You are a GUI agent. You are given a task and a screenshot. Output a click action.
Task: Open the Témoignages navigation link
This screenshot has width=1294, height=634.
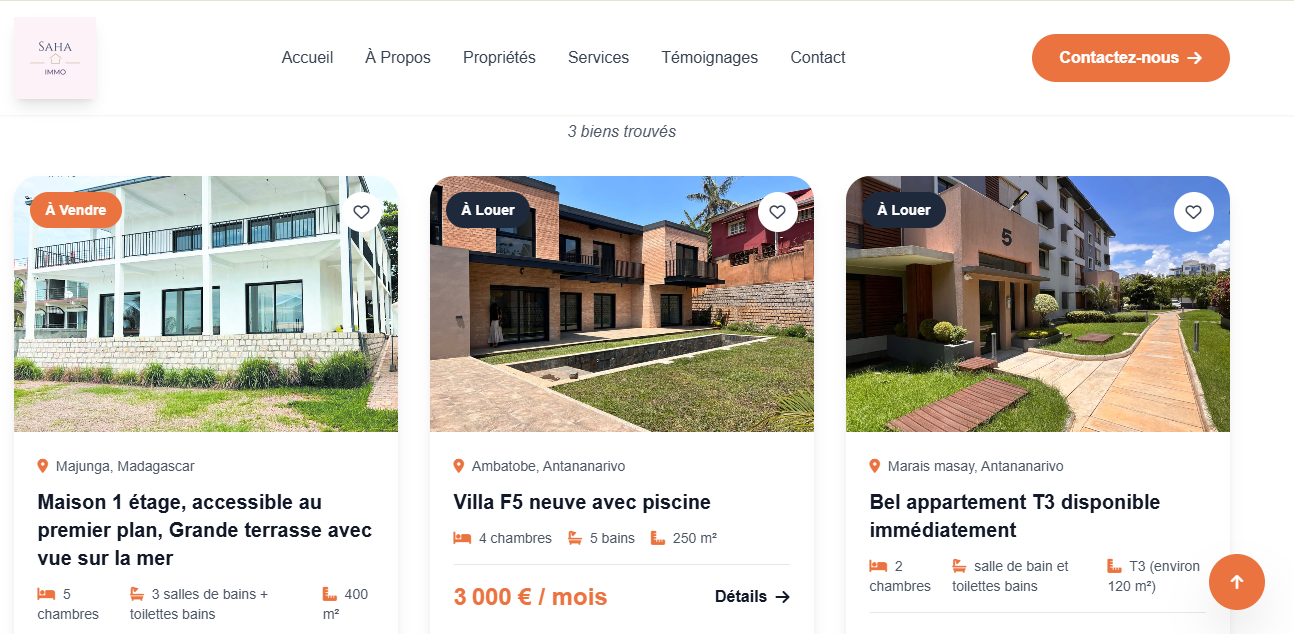[709, 58]
